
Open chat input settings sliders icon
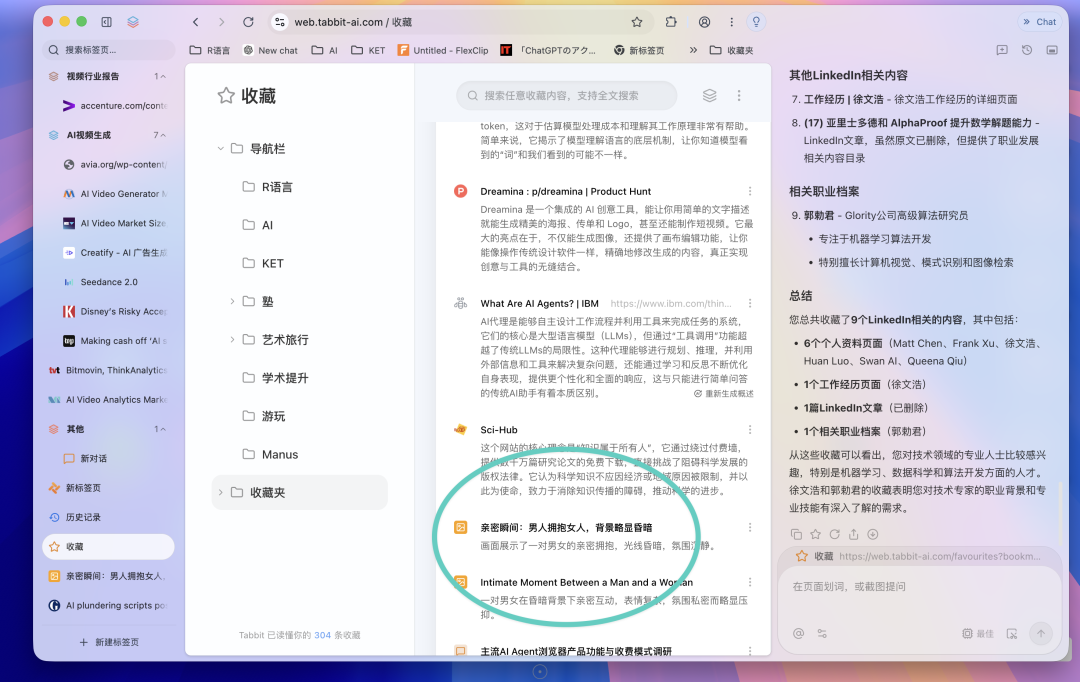(x=822, y=633)
